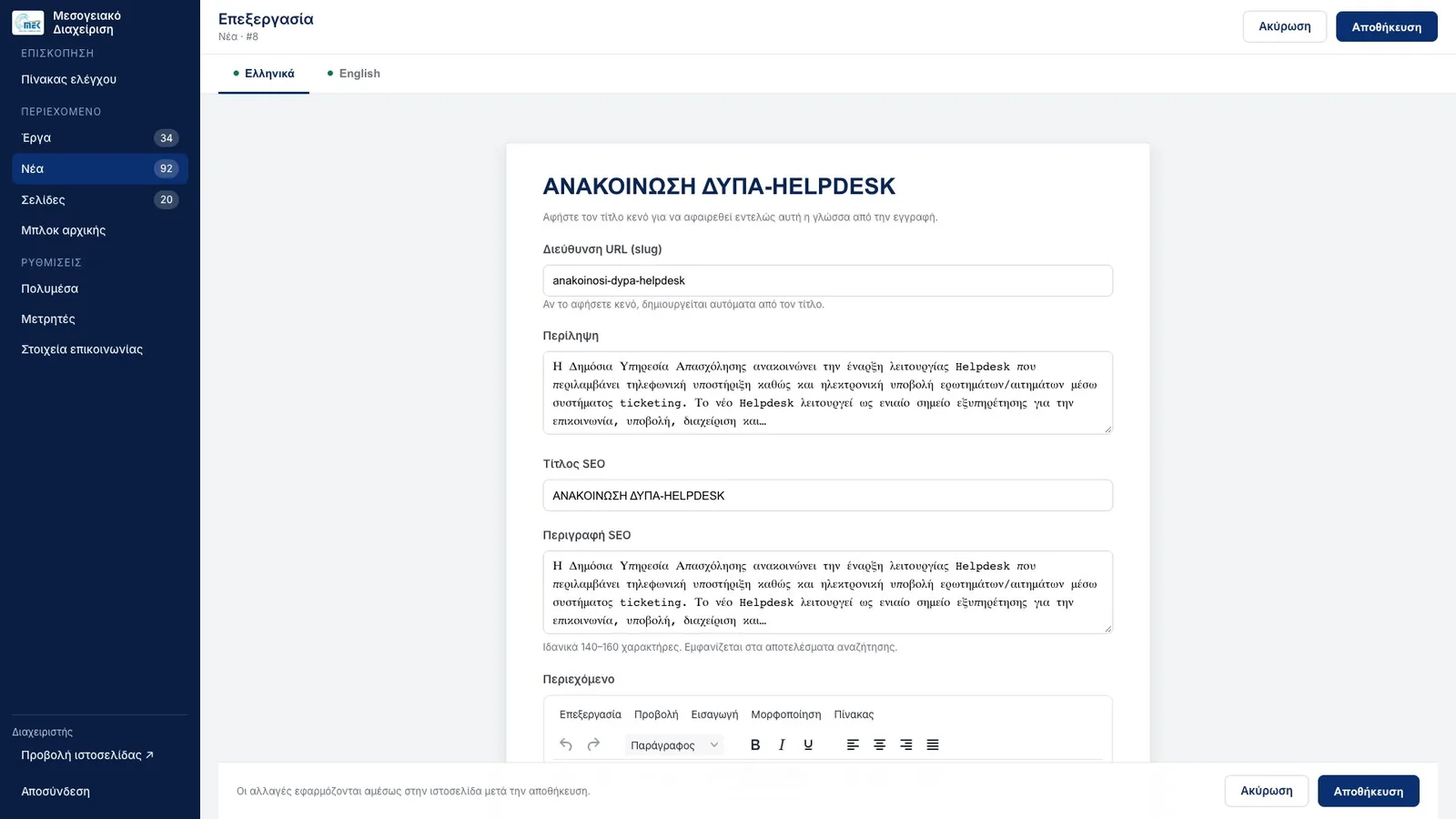
Task: Click the undo arrow in editor toolbar
Action: 566,744
